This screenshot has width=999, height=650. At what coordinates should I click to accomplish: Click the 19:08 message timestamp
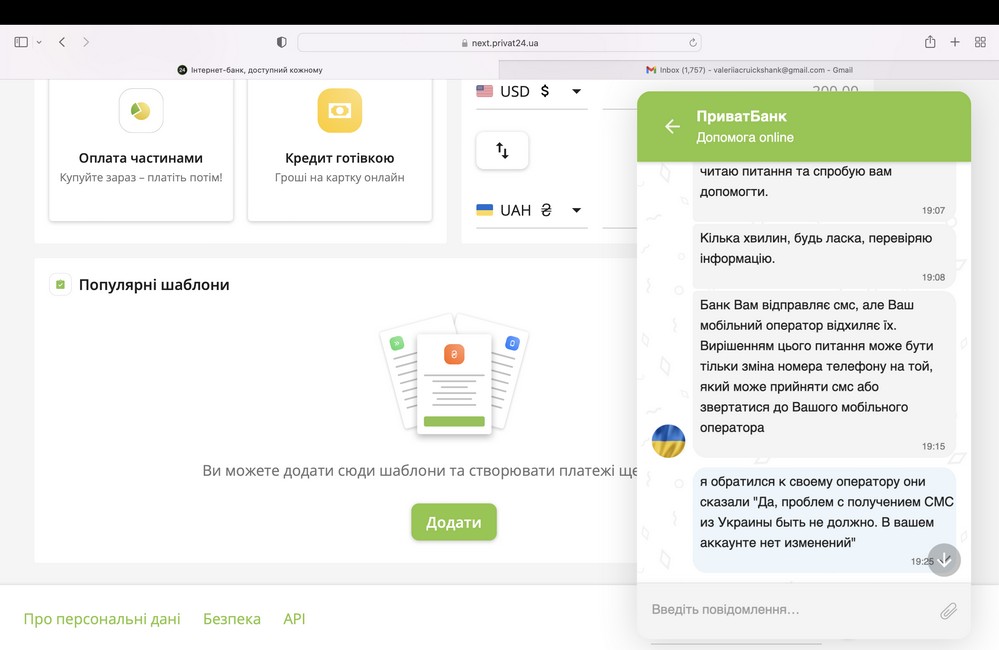[x=933, y=277]
